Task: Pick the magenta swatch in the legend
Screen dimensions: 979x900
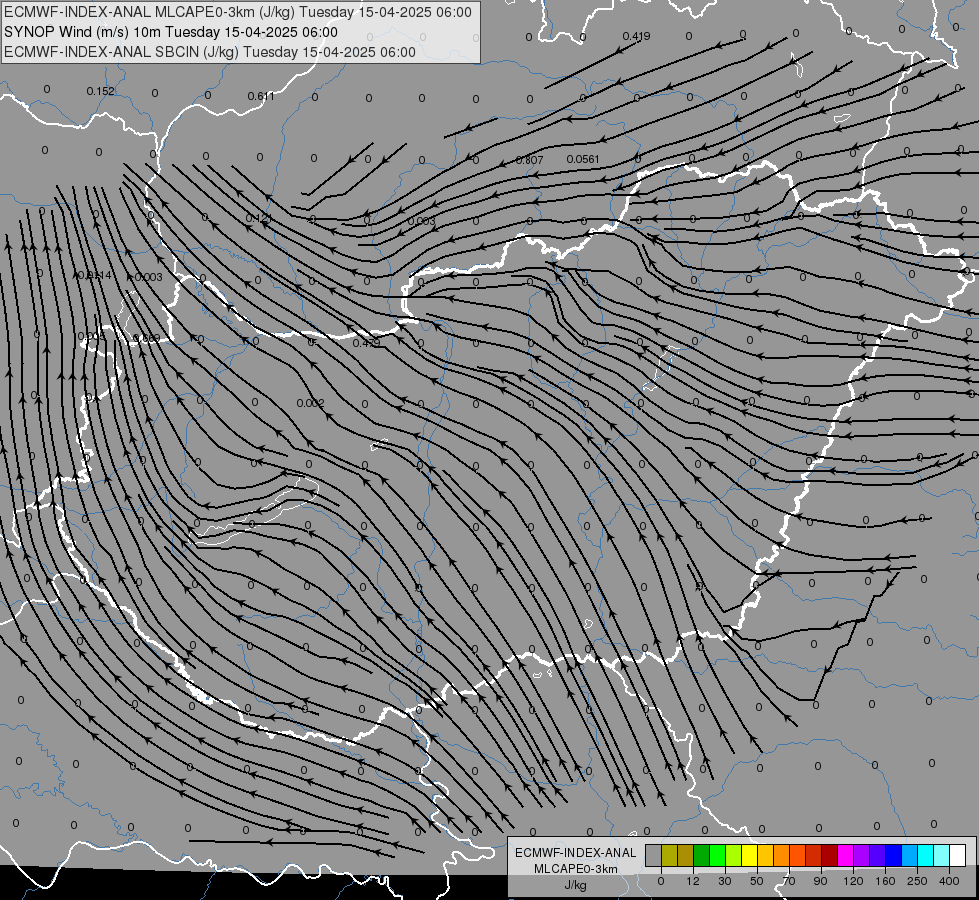Action: 846,855
